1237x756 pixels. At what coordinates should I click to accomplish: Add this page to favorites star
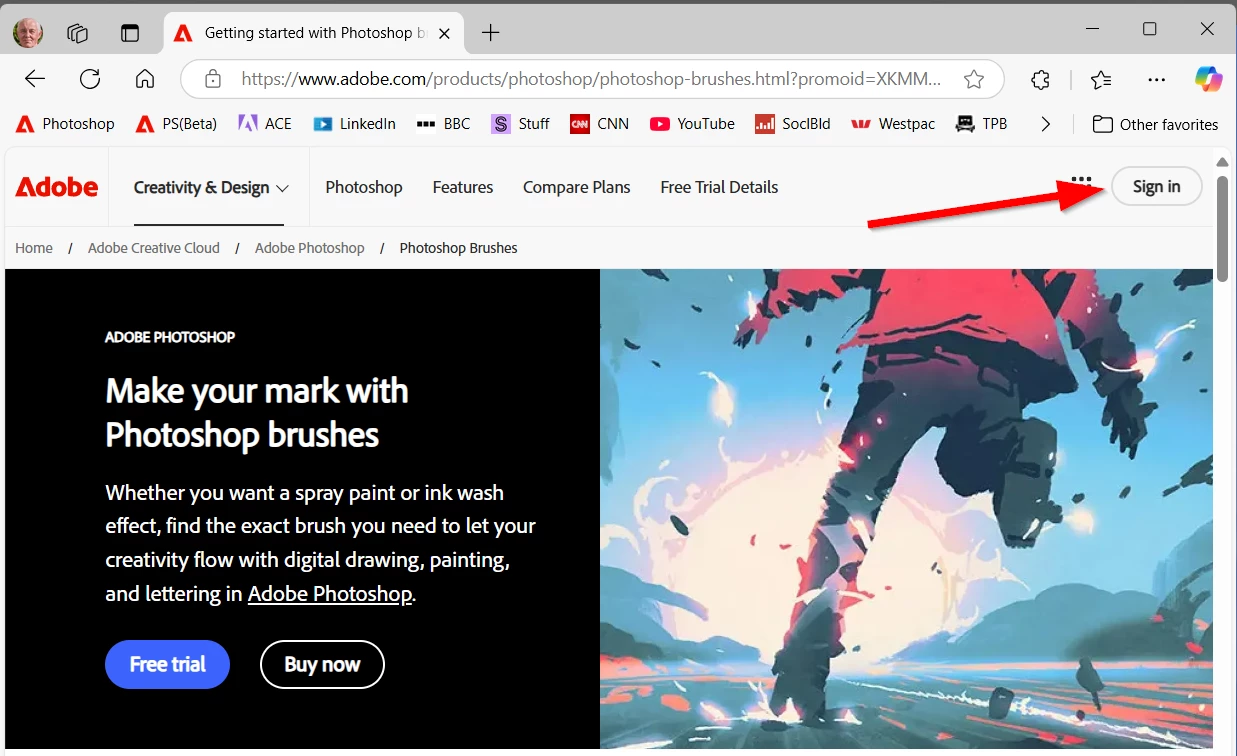point(974,79)
